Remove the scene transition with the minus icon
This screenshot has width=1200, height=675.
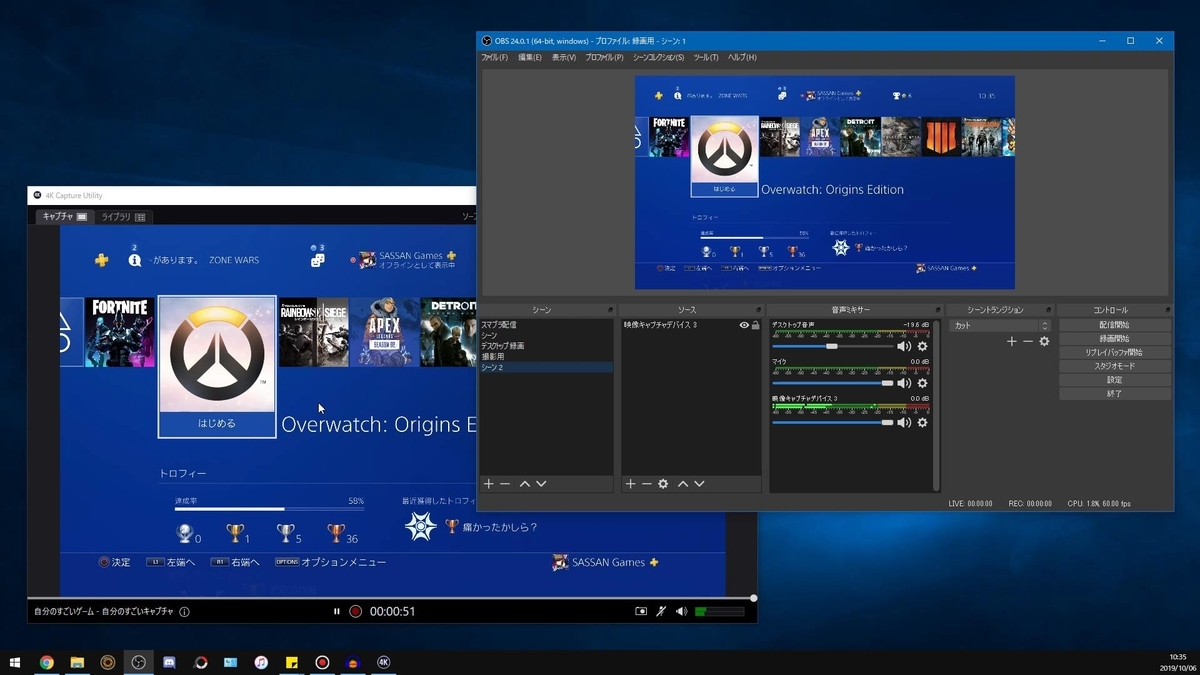[x=1028, y=342]
